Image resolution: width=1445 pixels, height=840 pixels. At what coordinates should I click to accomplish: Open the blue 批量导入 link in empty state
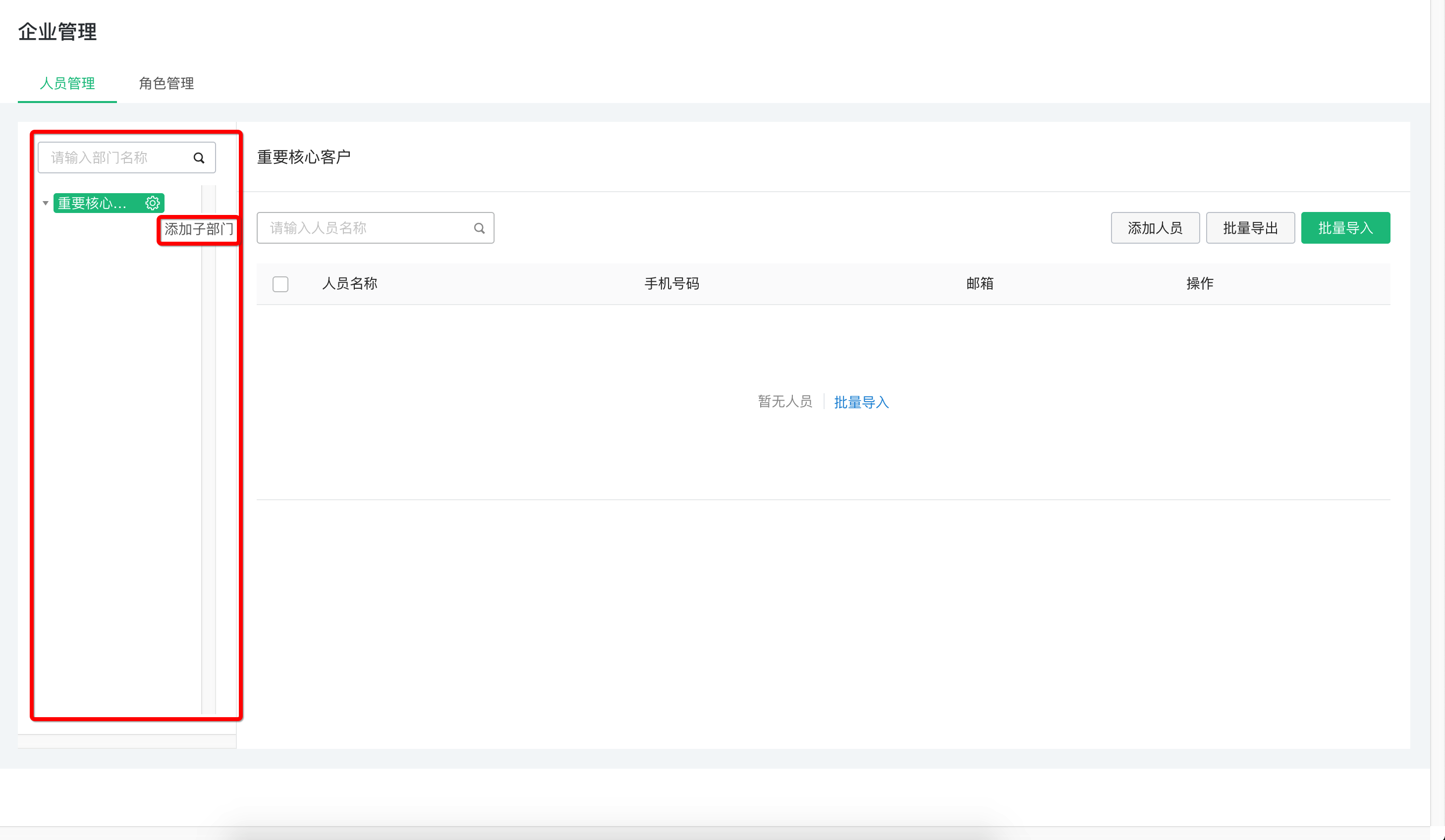(861, 402)
